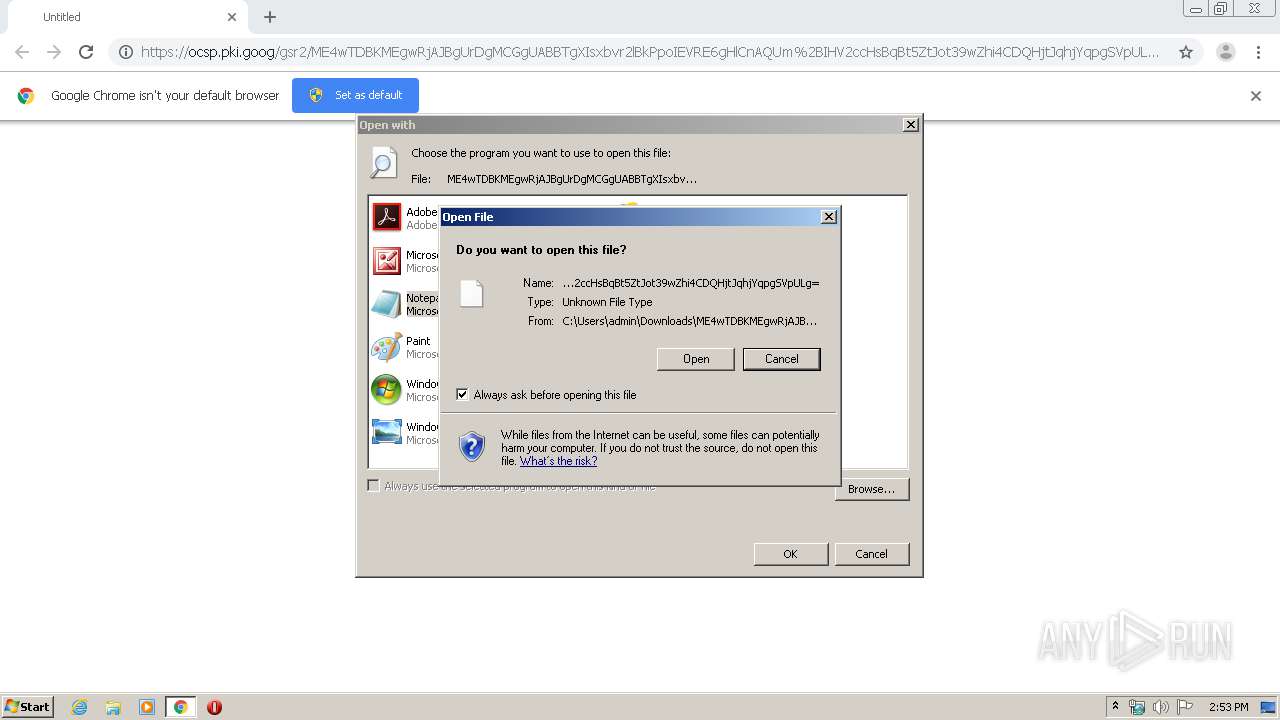This screenshot has height=720, width=1280.
Task: Bookmark this page with the star icon
Action: point(1186,52)
